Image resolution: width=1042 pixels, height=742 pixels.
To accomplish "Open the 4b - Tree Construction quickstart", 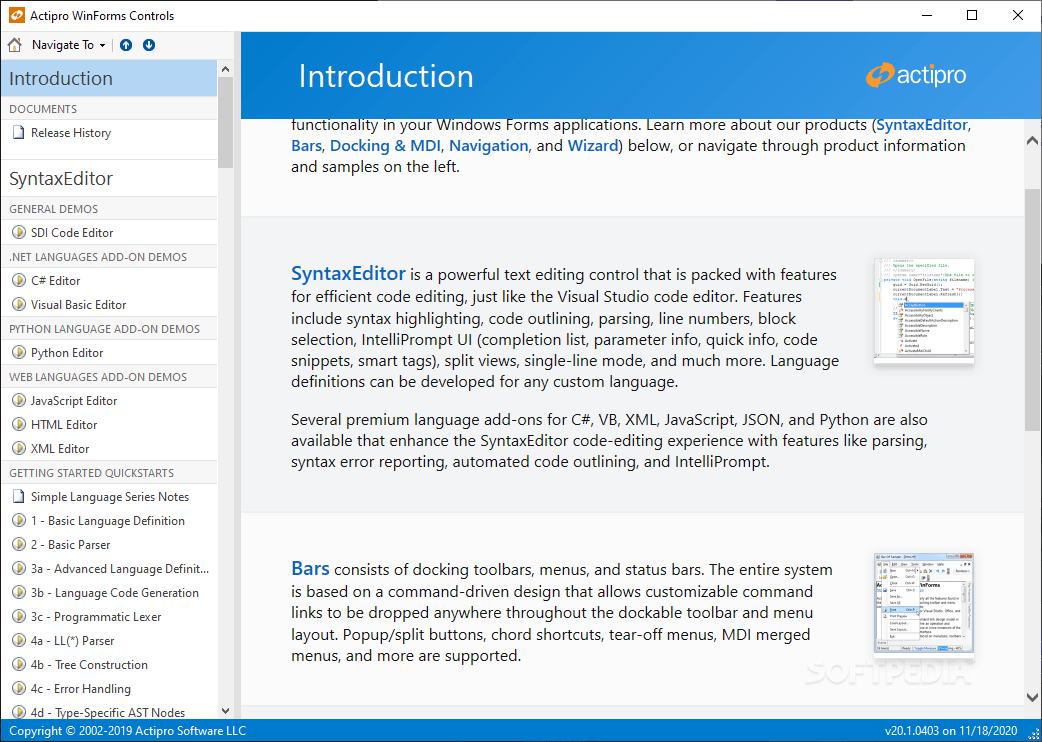I will (89, 665).
